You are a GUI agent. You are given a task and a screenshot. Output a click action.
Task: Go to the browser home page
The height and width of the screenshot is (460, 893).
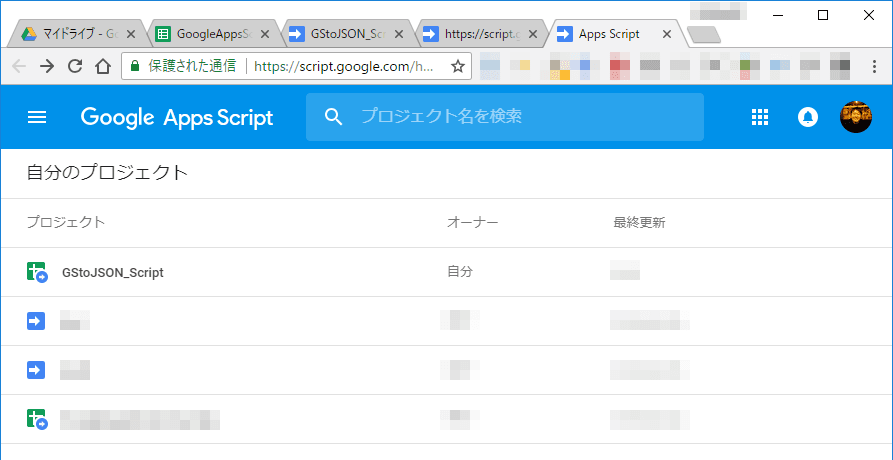(103, 67)
